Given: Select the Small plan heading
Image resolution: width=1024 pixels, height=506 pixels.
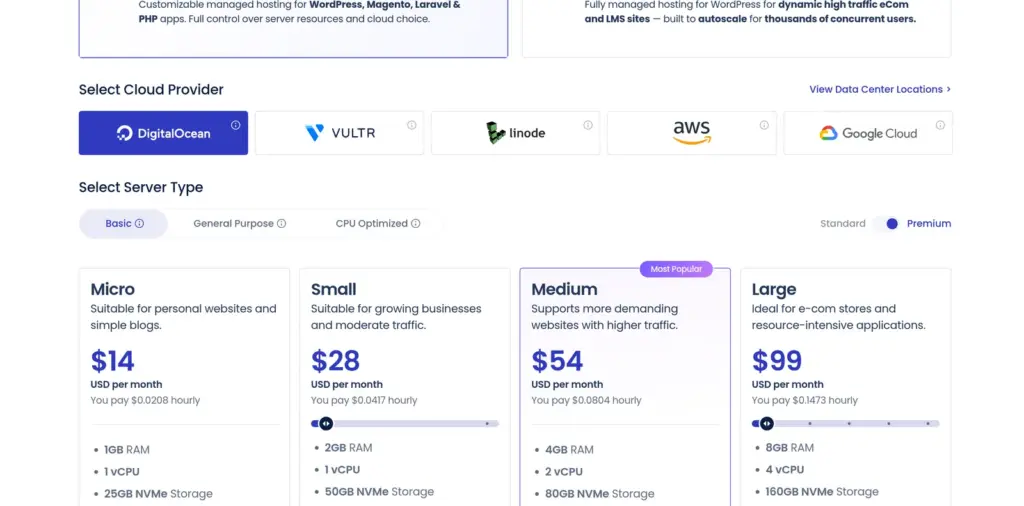Looking at the screenshot, I should click(x=334, y=289).
